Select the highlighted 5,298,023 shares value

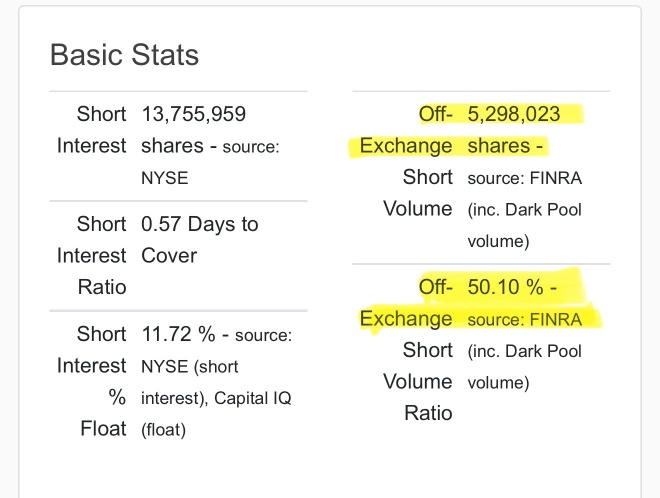click(x=514, y=114)
